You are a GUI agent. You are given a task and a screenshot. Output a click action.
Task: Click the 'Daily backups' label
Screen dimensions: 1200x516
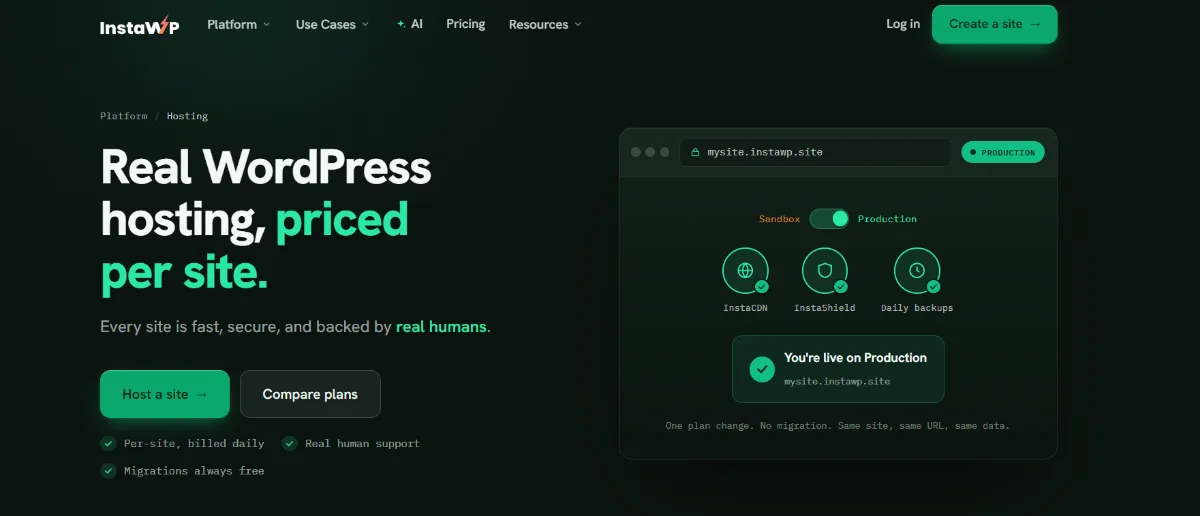(x=917, y=308)
